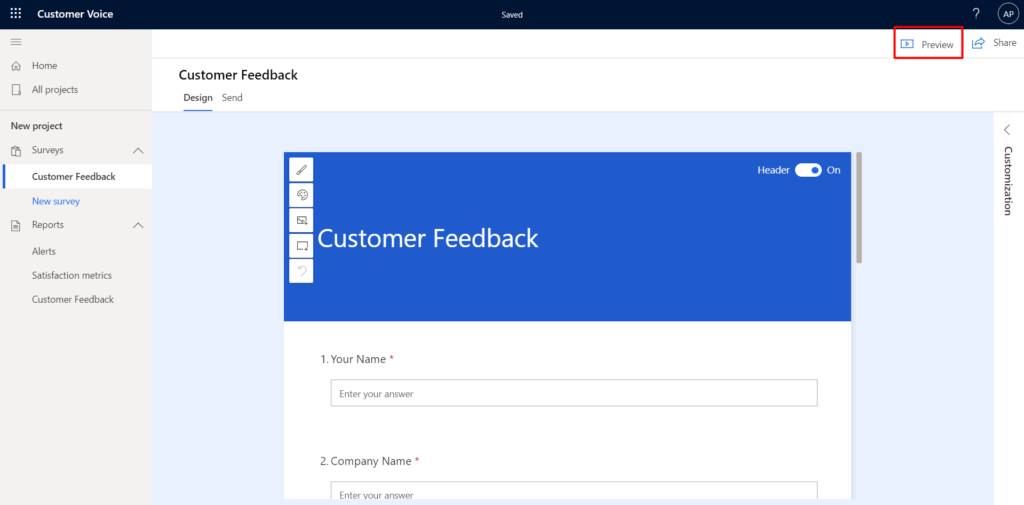
Task: Expand the Customization panel chevron
Action: tap(1007, 129)
